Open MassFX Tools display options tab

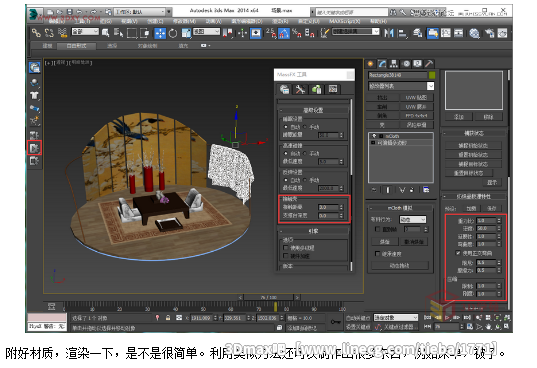pos(333,89)
